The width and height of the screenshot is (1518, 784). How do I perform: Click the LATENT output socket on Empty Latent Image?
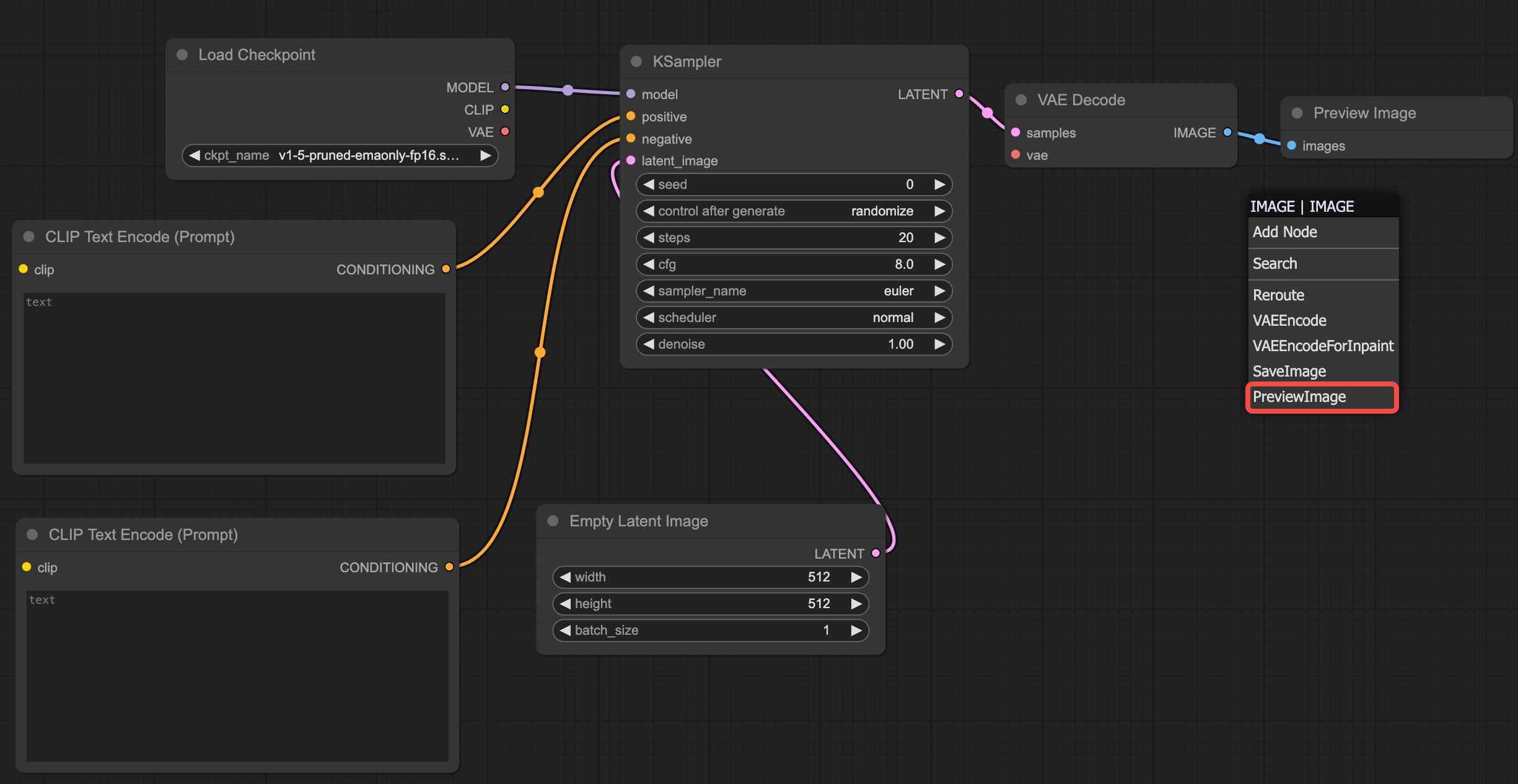pos(875,553)
